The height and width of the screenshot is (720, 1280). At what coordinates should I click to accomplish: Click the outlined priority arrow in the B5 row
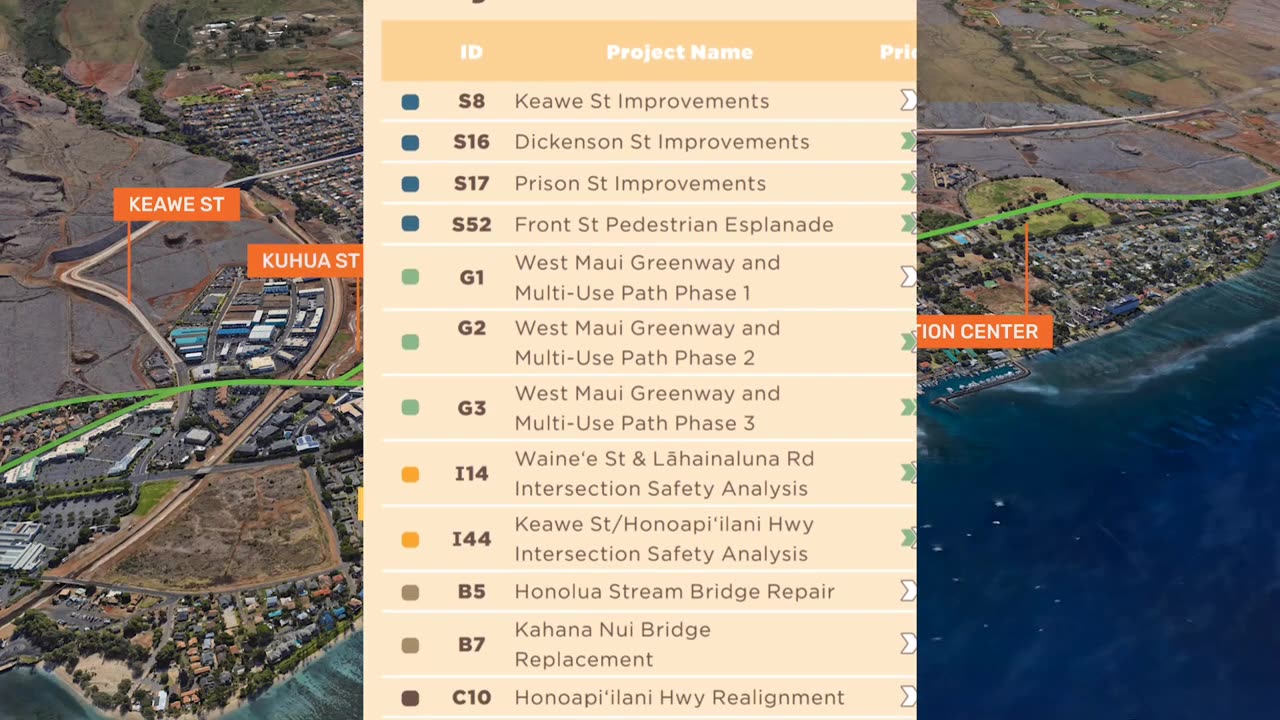tap(908, 590)
